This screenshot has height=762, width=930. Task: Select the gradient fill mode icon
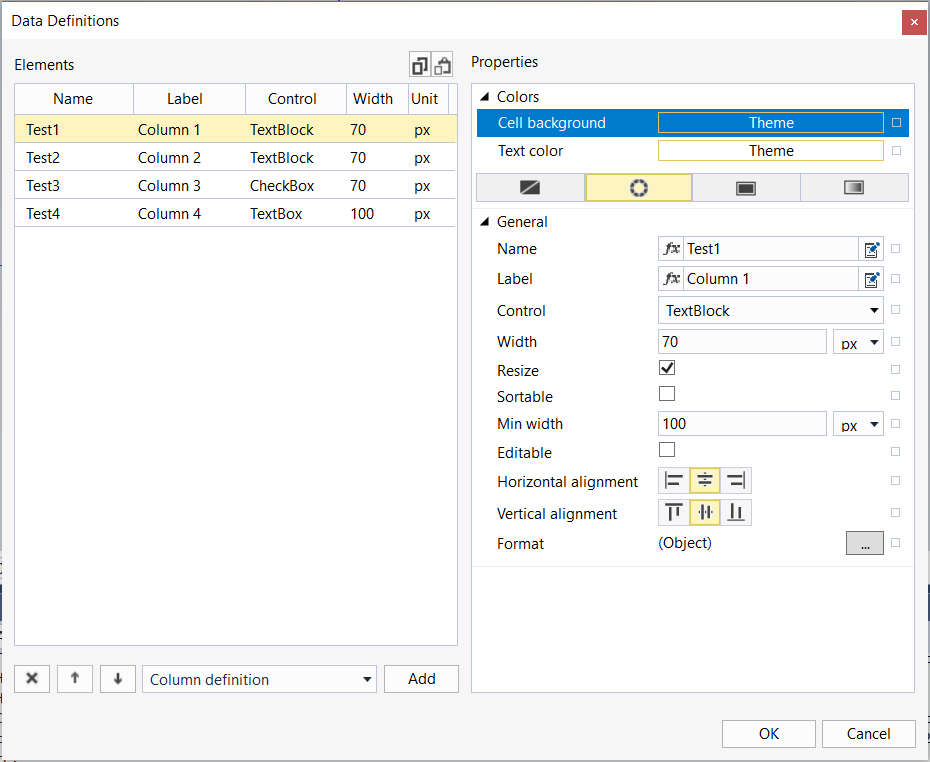click(x=854, y=188)
